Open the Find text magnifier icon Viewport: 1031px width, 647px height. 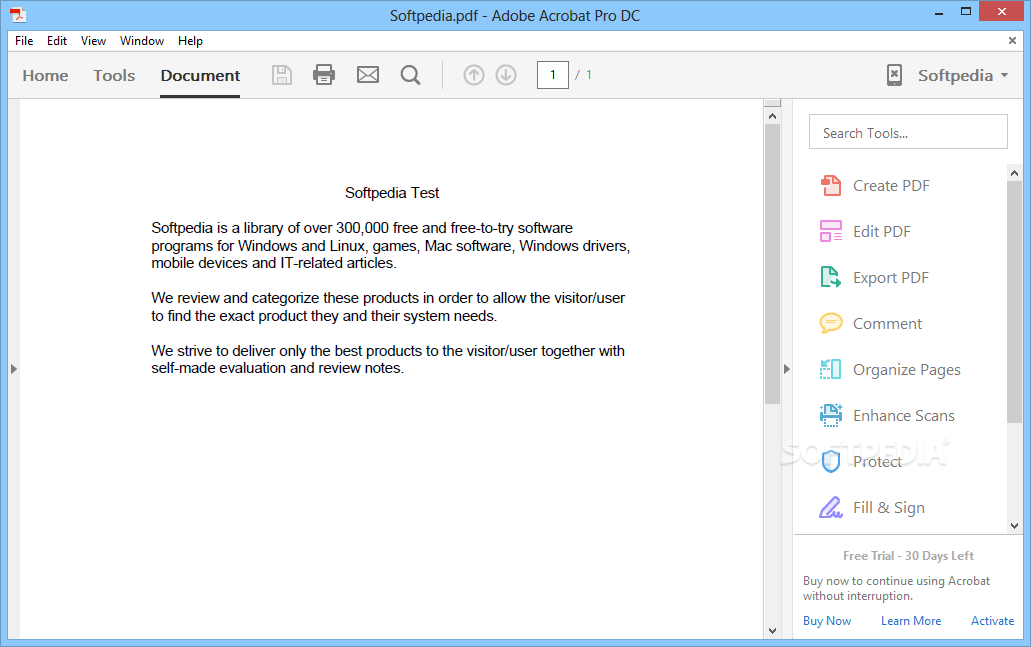click(x=410, y=75)
